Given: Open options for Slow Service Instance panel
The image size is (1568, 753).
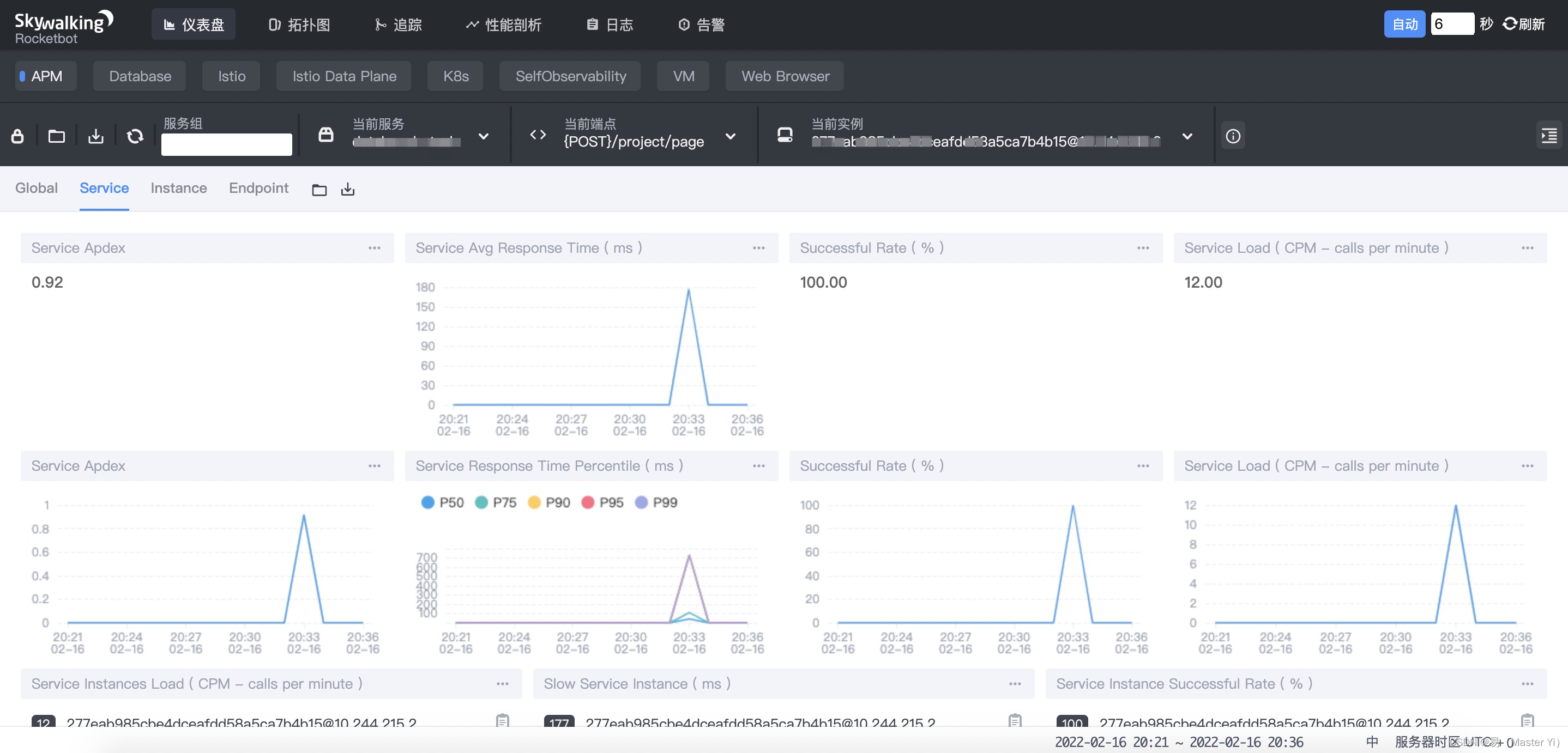Looking at the screenshot, I should tap(1015, 684).
